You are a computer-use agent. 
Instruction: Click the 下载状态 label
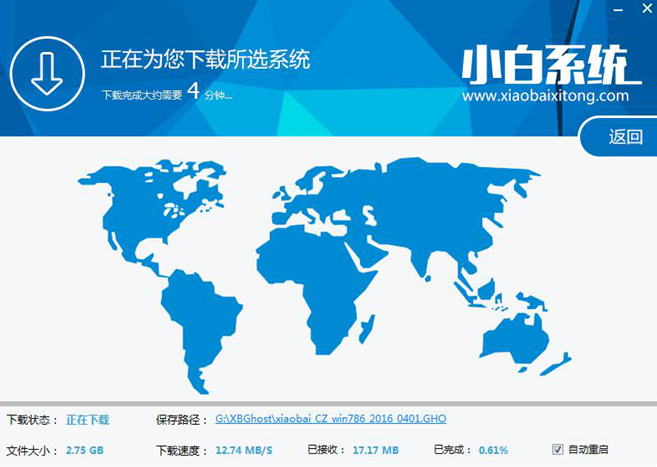(32, 420)
